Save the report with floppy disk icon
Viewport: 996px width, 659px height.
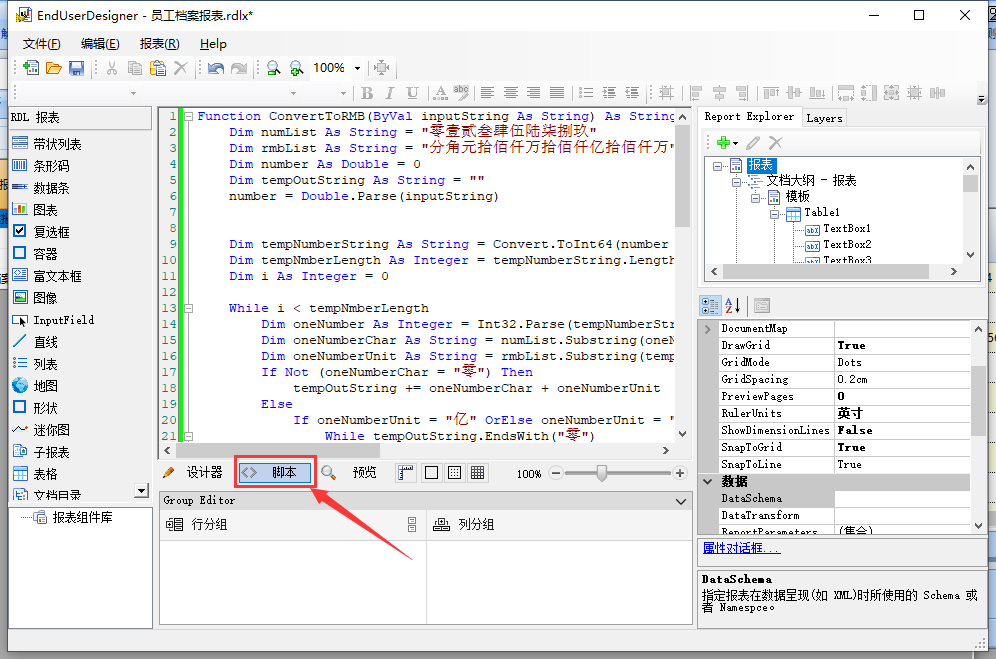click(77, 68)
